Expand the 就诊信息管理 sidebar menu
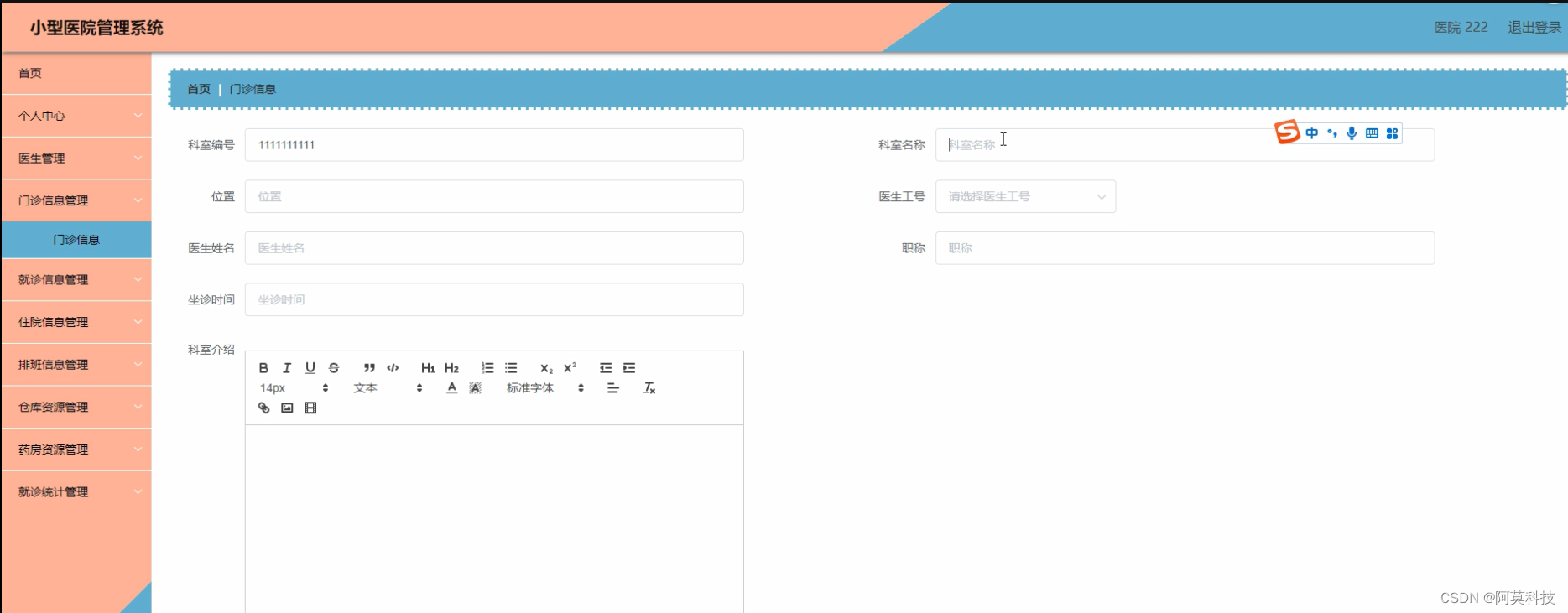1568x613 pixels. (76, 280)
